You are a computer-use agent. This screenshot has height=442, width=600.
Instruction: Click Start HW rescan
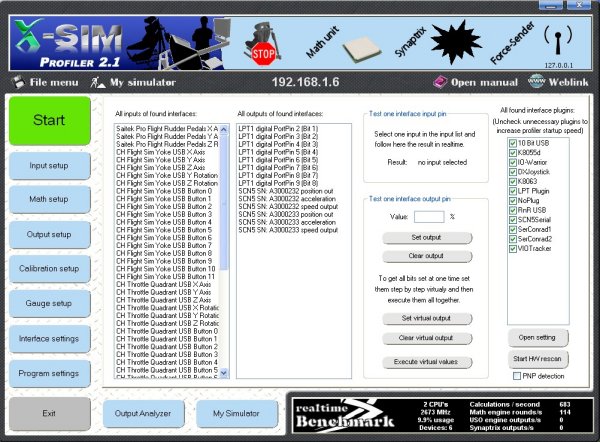click(x=538, y=359)
